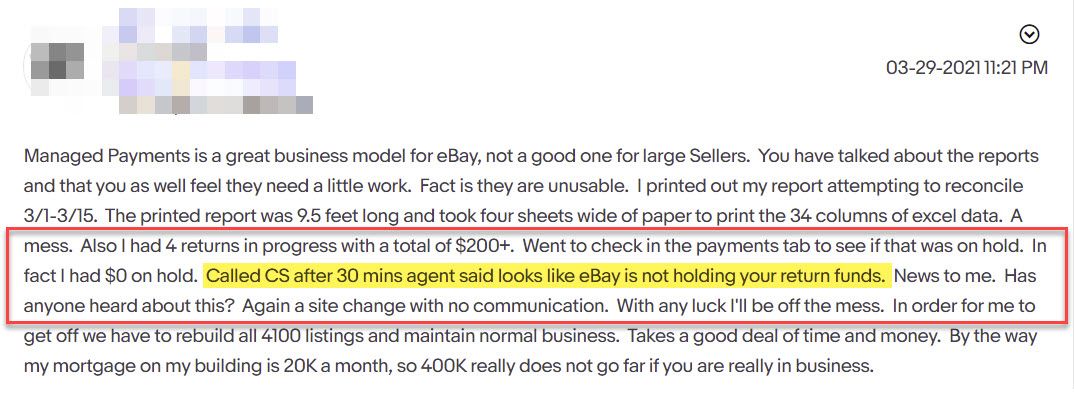Click the blurred user rank line below username
1074x395 pixels.
coord(216,105)
